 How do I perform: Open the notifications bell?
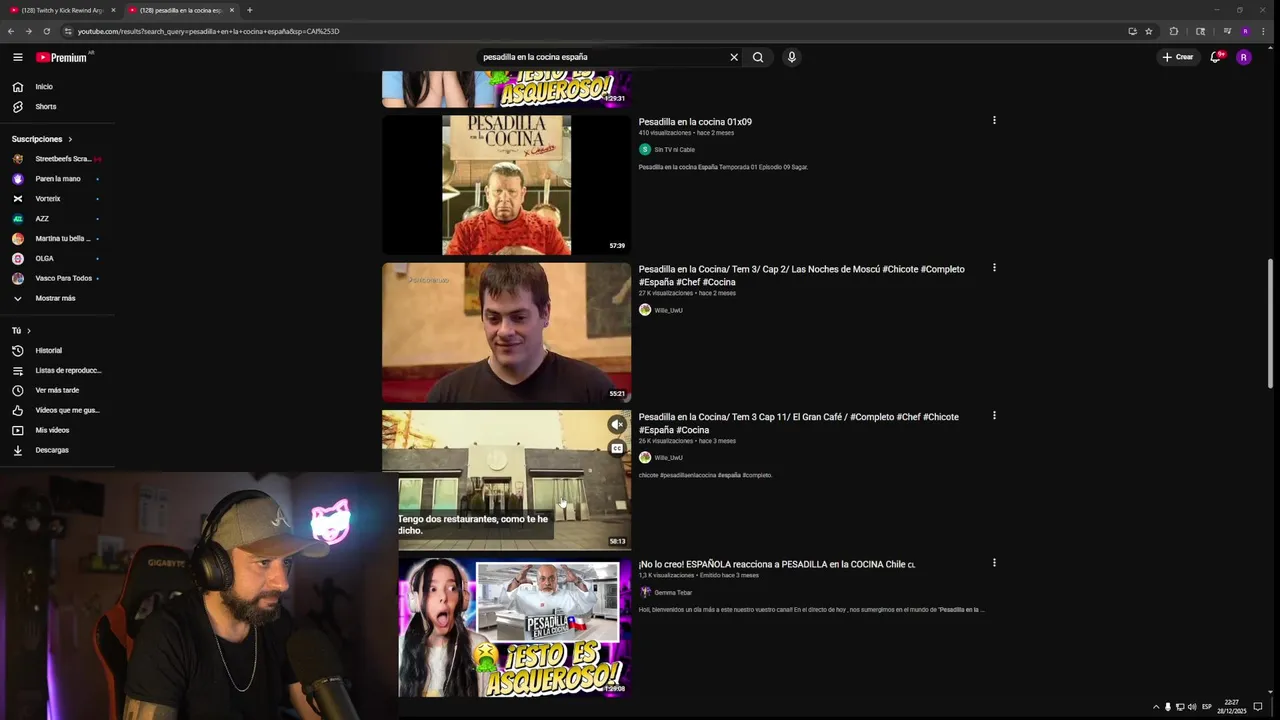(x=1216, y=57)
